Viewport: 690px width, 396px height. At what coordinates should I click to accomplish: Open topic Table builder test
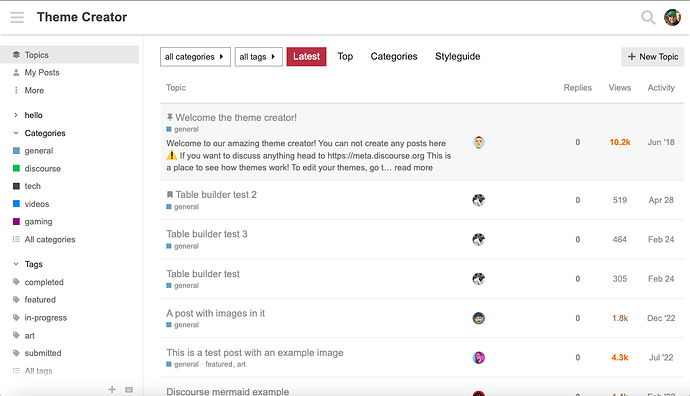[x=203, y=274]
